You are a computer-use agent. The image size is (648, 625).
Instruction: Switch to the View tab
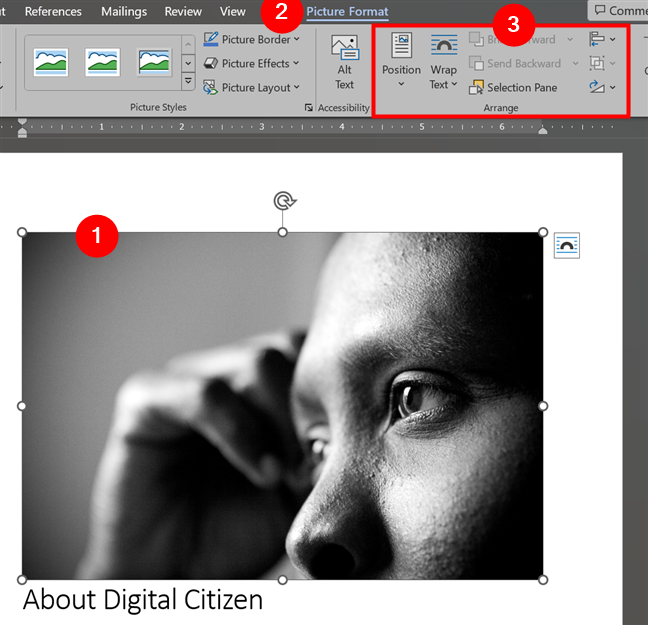tap(232, 11)
